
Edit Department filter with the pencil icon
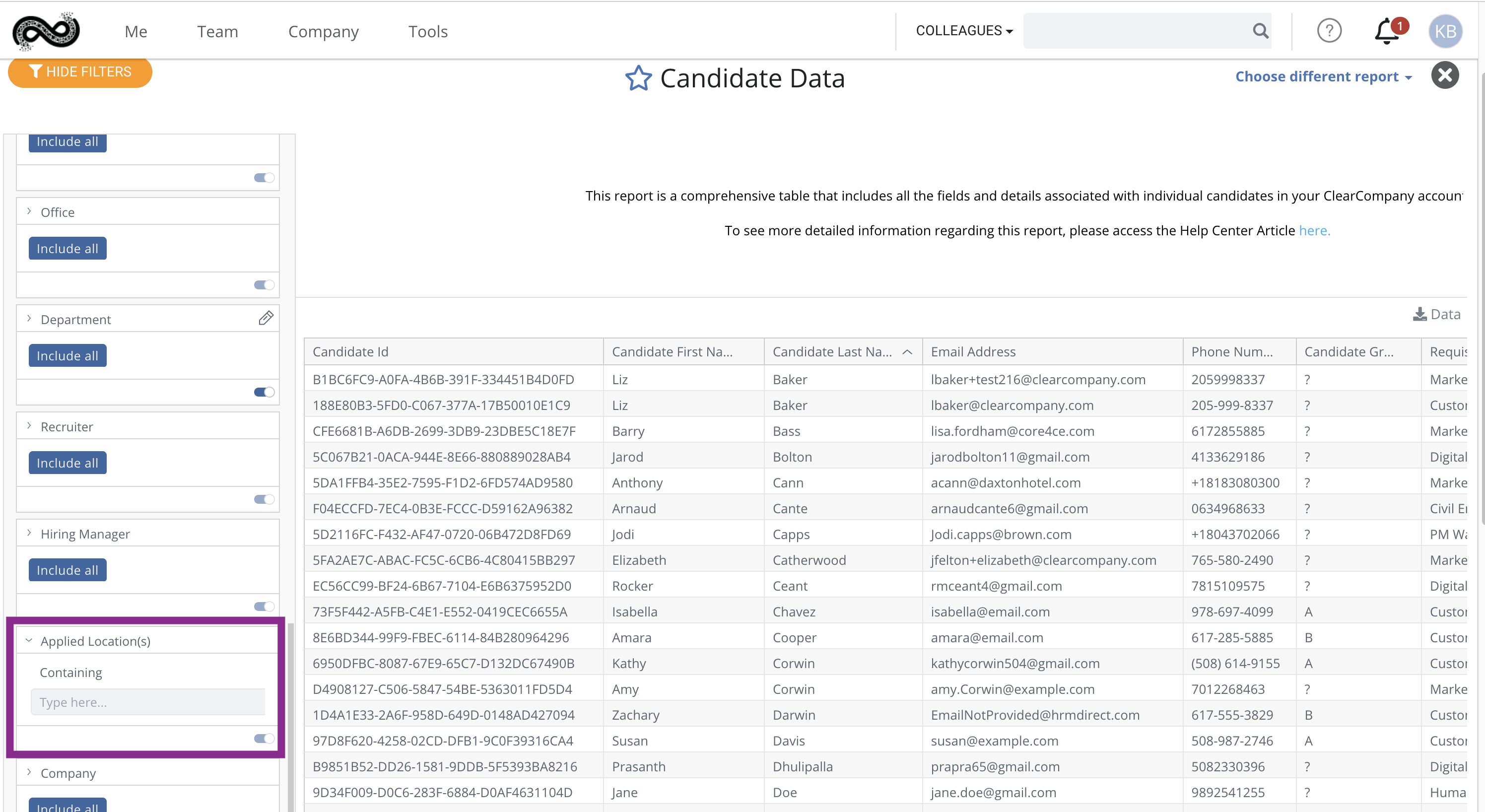266,318
